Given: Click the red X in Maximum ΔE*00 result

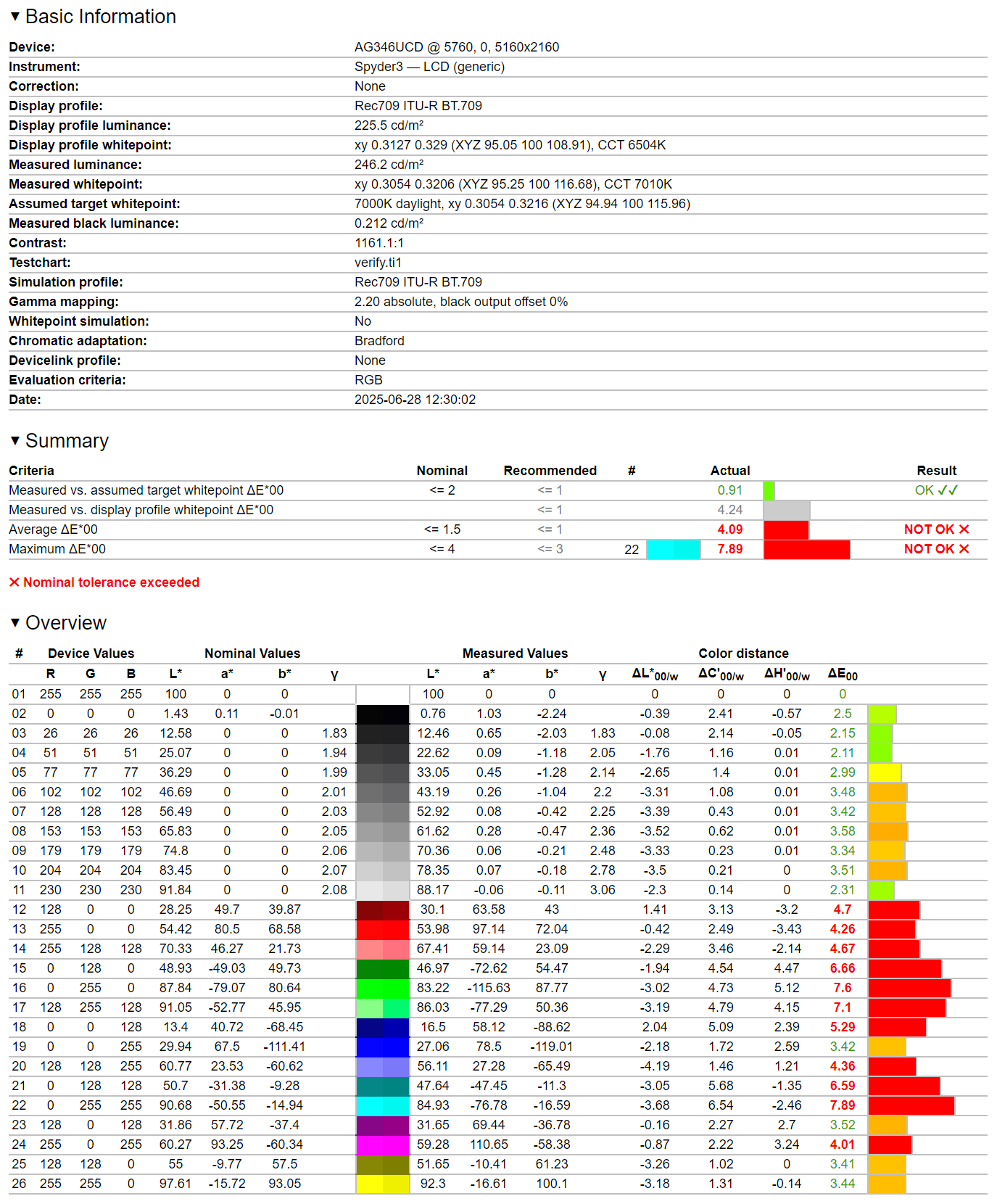Looking at the screenshot, I should coord(964,549).
